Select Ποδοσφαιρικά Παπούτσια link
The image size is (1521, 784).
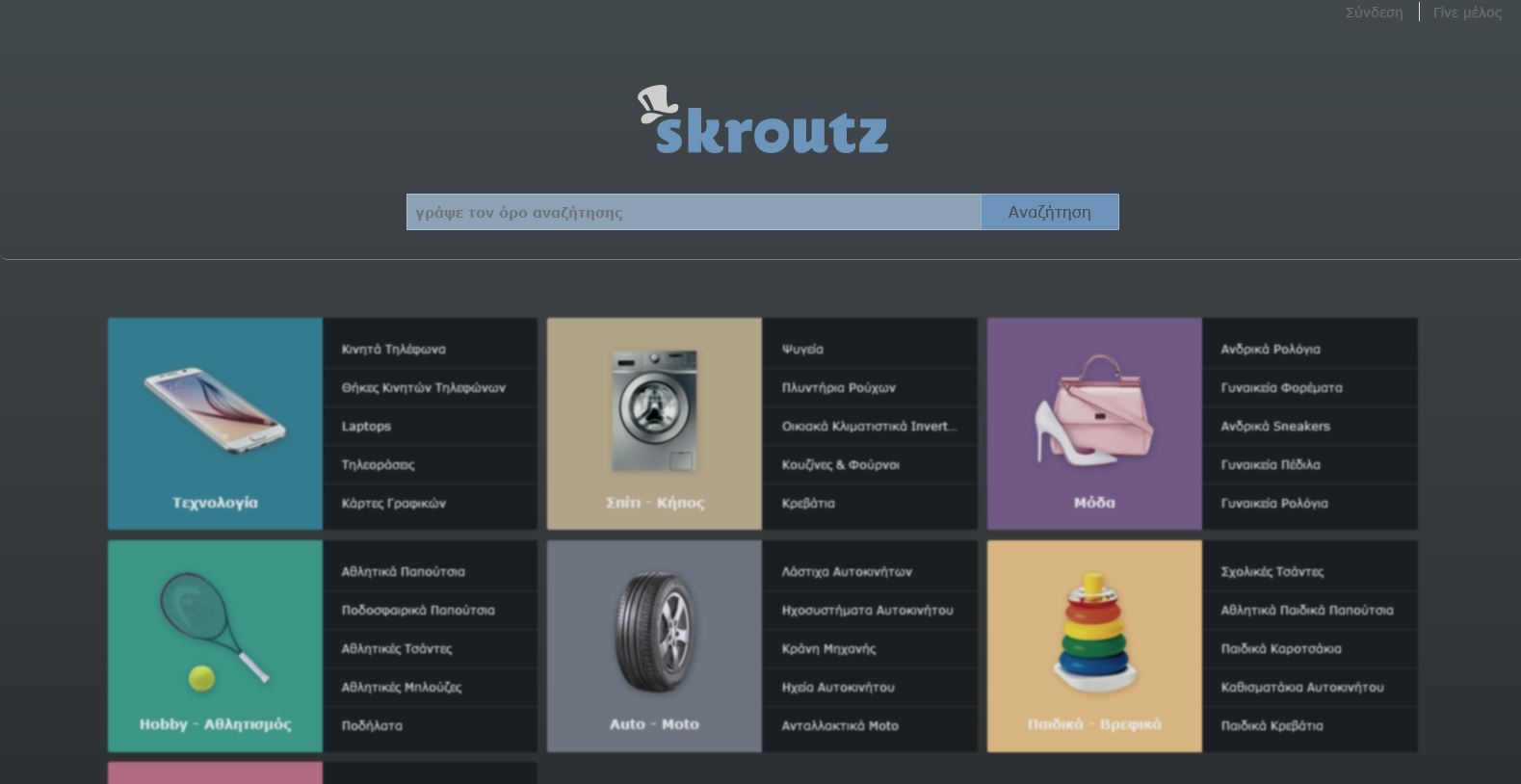418,610
